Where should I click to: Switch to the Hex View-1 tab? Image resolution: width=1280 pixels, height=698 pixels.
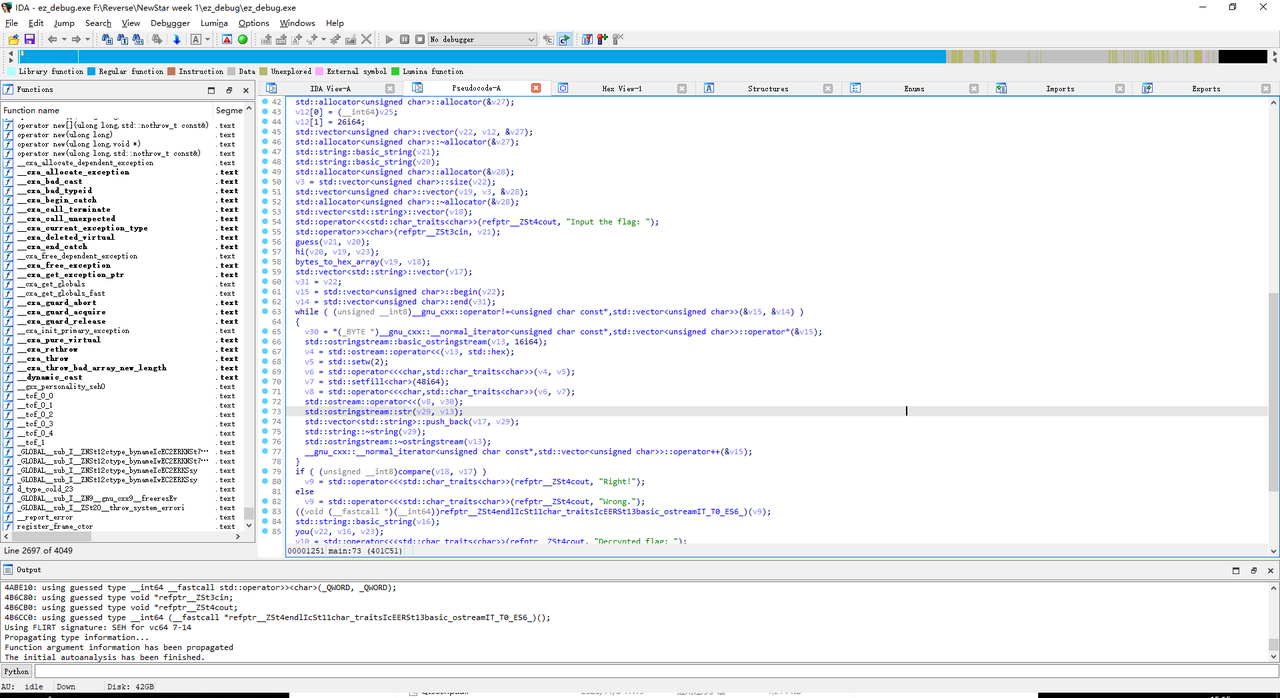[x=621, y=89]
